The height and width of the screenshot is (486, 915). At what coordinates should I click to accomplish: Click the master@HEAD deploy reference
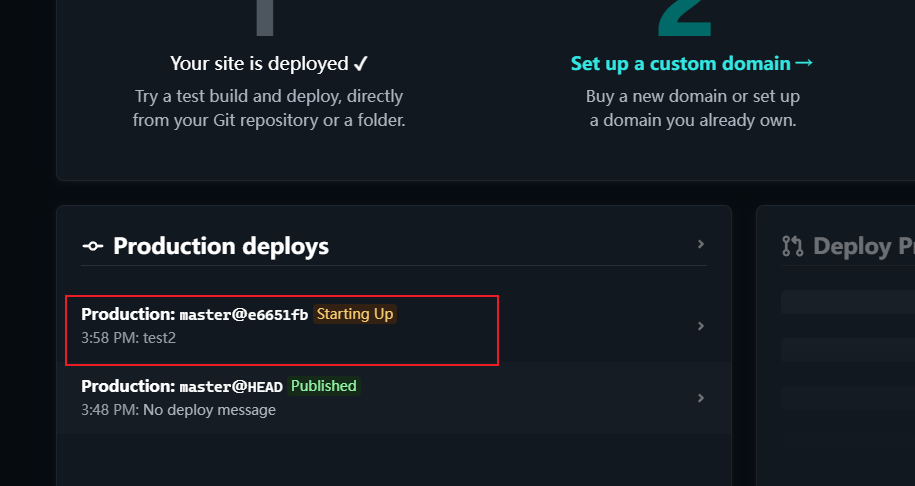coord(231,387)
